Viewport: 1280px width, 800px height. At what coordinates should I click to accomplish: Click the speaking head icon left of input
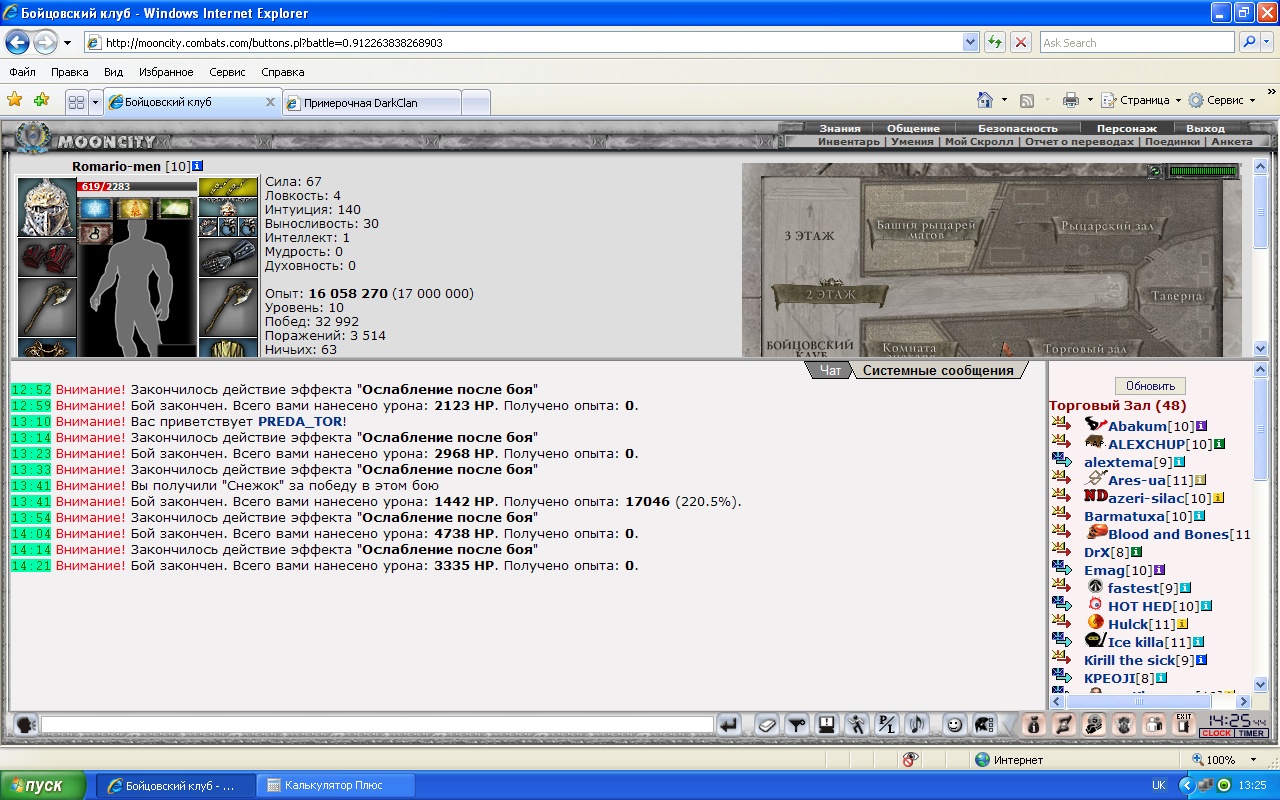pos(25,725)
